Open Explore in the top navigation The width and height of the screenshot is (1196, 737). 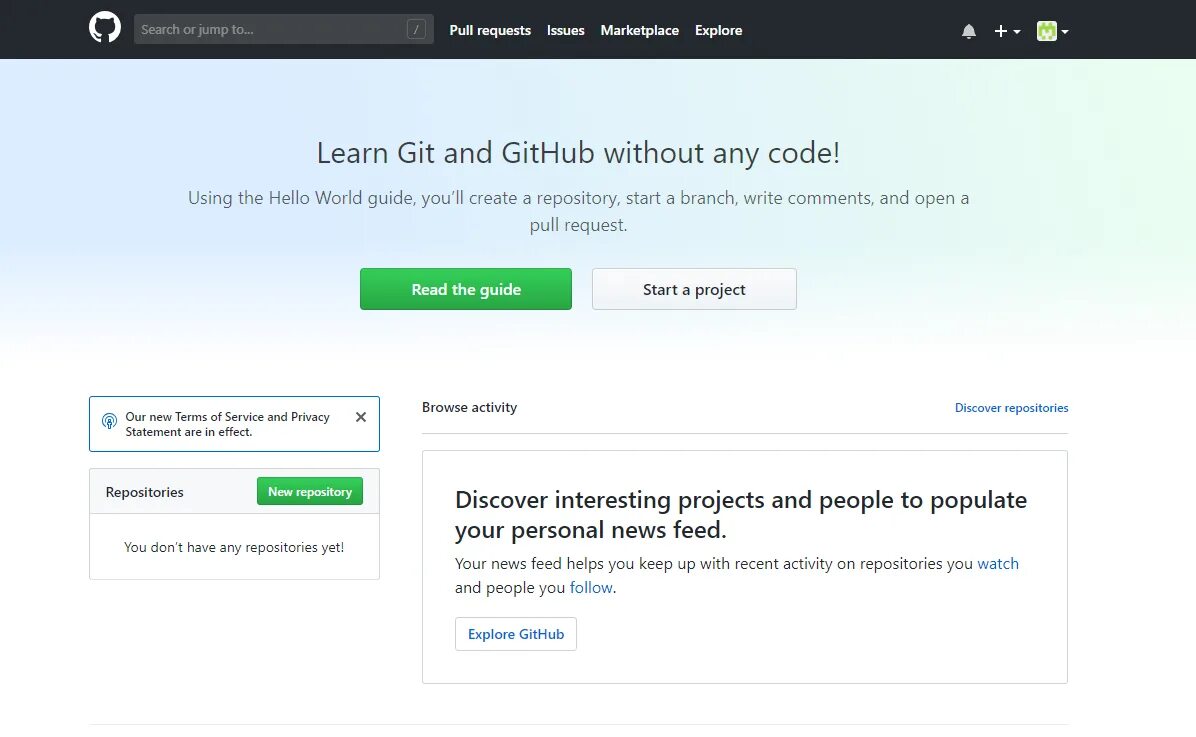coord(719,31)
